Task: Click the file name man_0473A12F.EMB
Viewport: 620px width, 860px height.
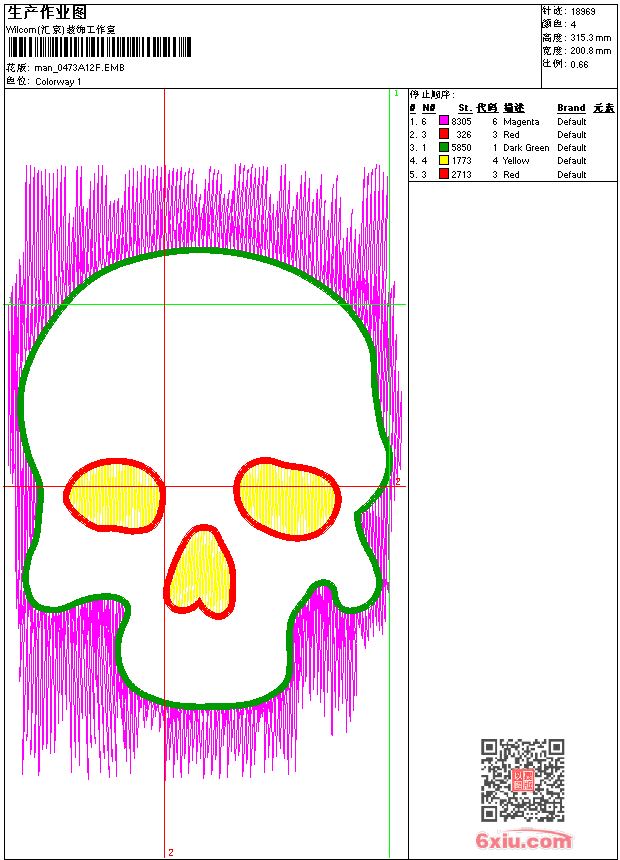Action: [80, 68]
